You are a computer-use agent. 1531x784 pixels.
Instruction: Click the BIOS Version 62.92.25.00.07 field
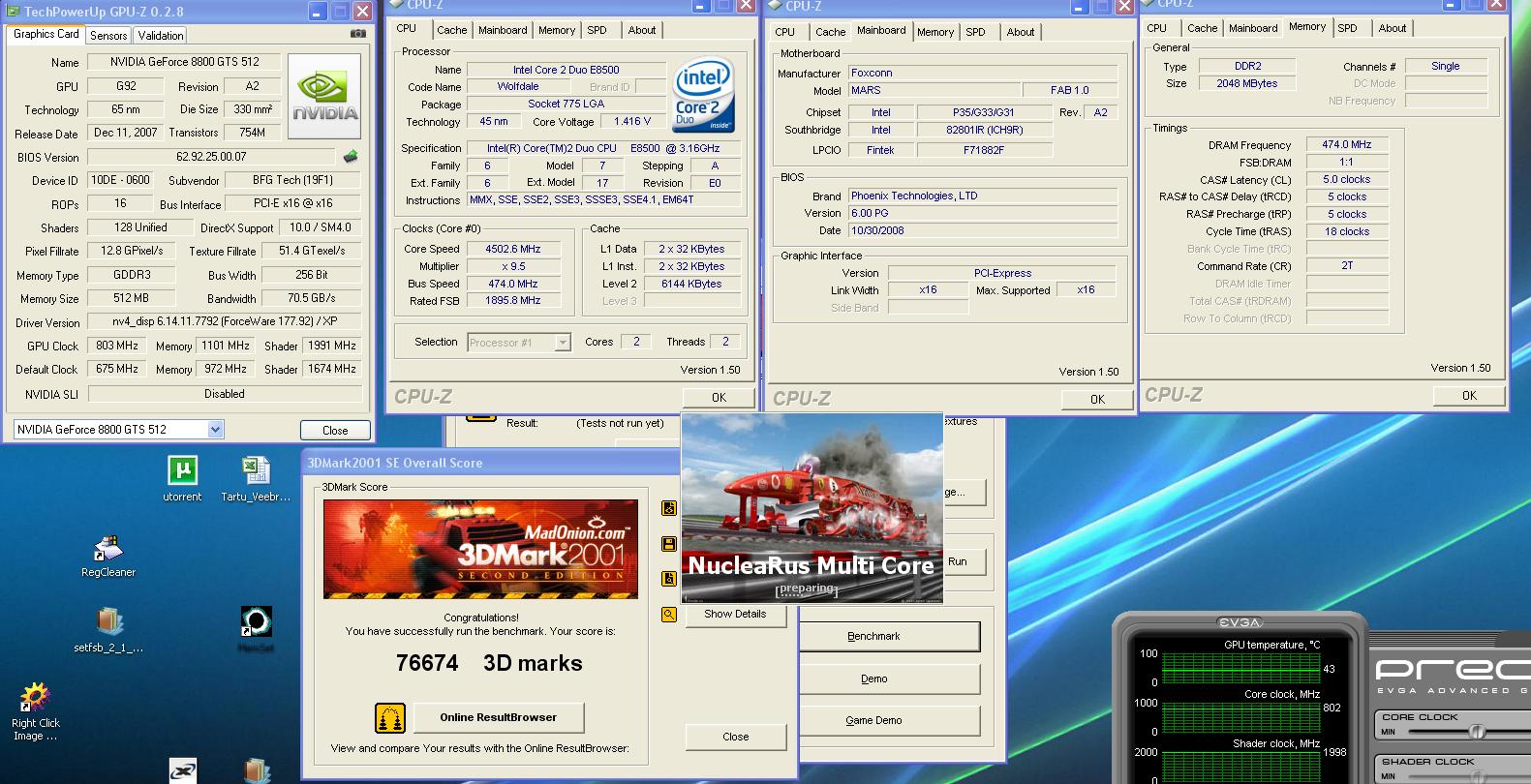211,156
